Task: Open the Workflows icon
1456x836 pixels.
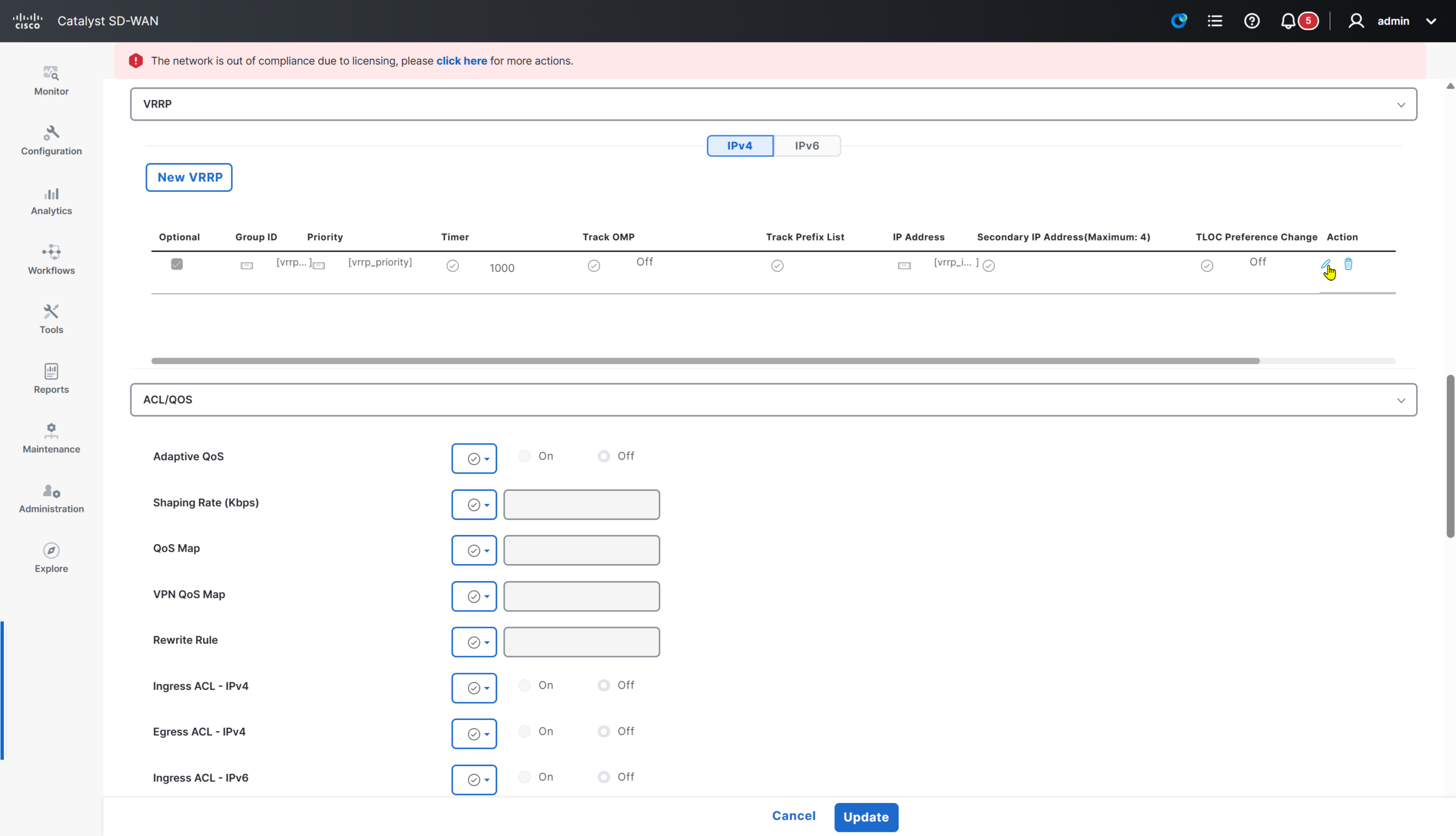Action: click(51, 252)
